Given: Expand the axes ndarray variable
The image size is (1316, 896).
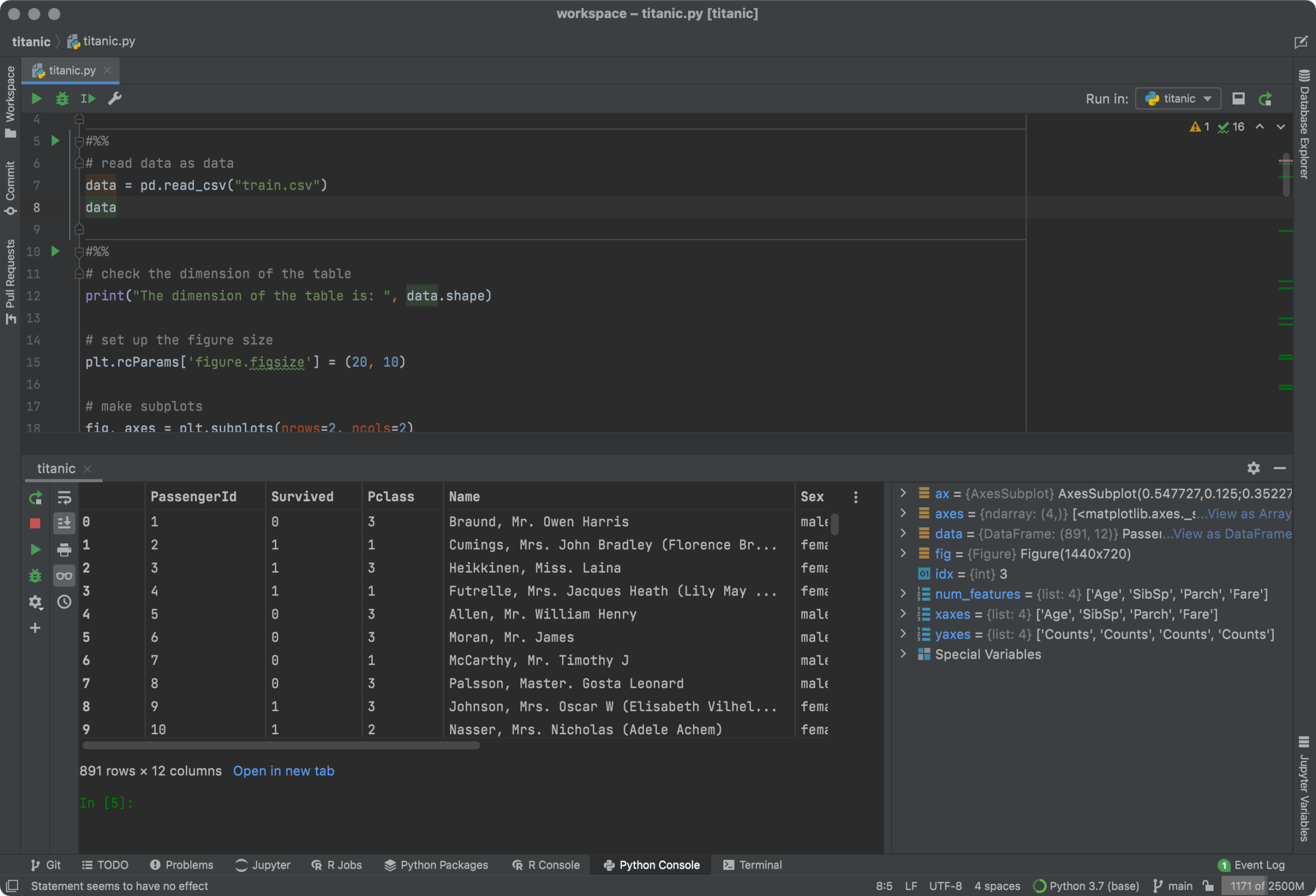Looking at the screenshot, I should pyautogui.click(x=903, y=514).
